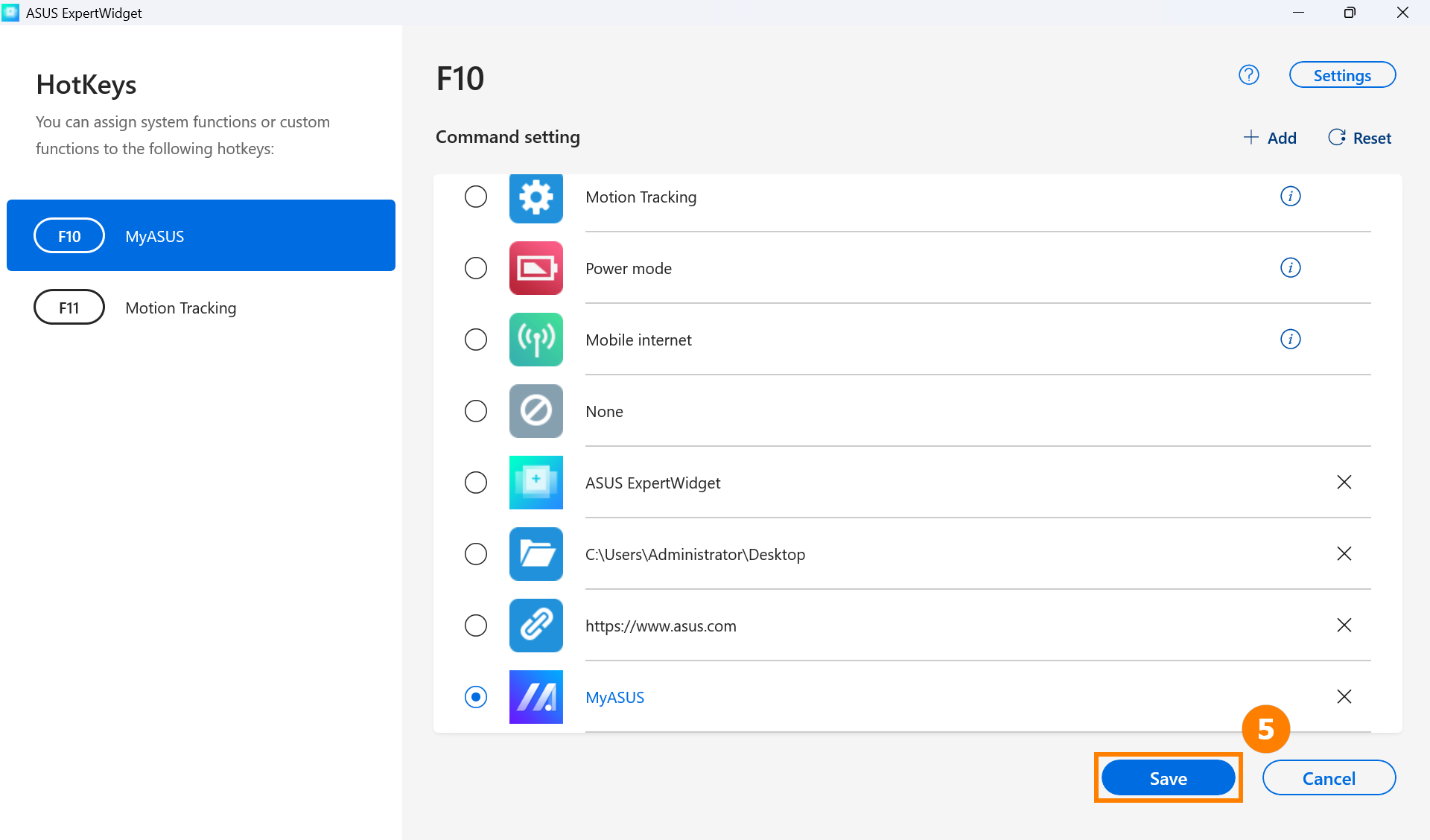Remove the MyASUS command
Screen dimensions: 1430x840
pos(1344,696)
